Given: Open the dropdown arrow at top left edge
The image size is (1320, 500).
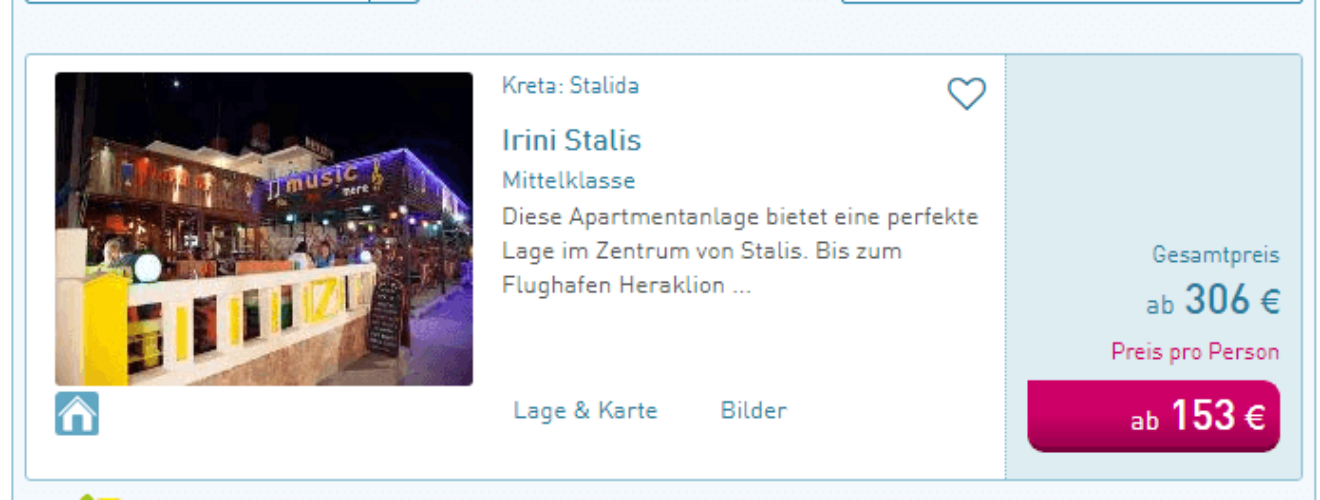Looking at the screenshot, I should [394, 2].
